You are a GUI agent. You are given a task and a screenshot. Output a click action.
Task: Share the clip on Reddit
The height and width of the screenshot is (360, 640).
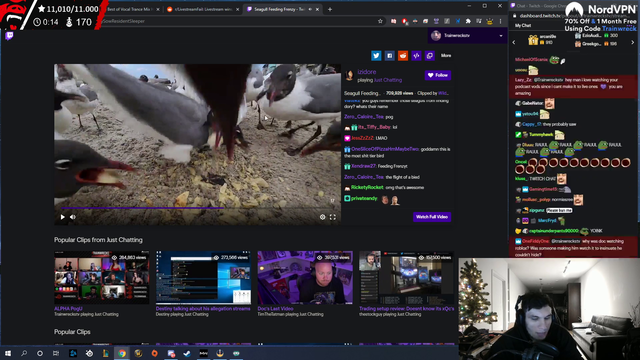403,56
